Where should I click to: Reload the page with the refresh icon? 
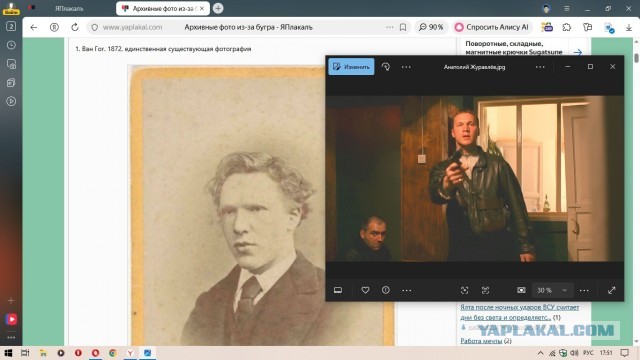pos(75,27)
